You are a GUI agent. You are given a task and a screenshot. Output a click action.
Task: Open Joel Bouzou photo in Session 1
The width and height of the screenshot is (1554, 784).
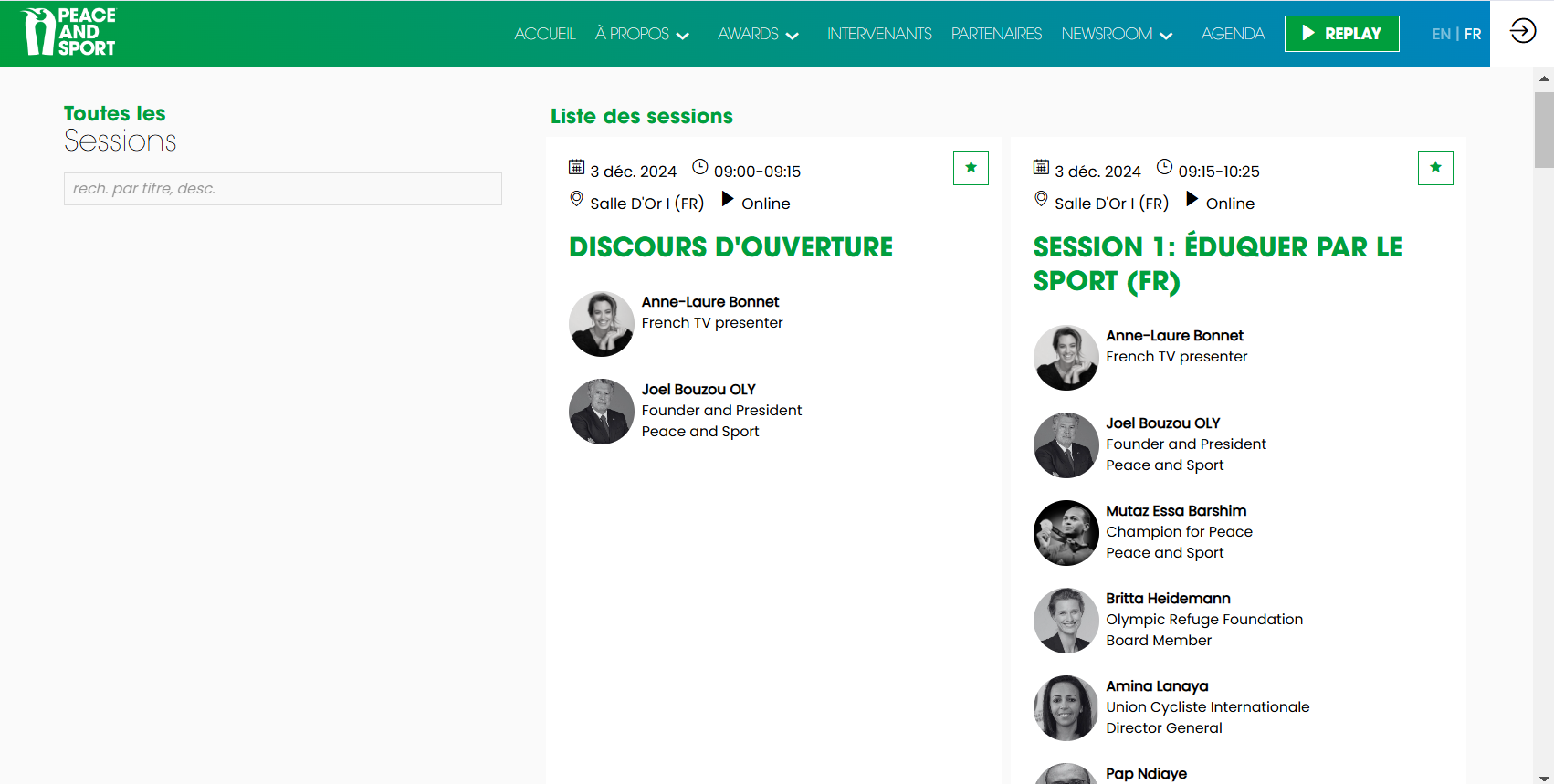coord(1066,445)
